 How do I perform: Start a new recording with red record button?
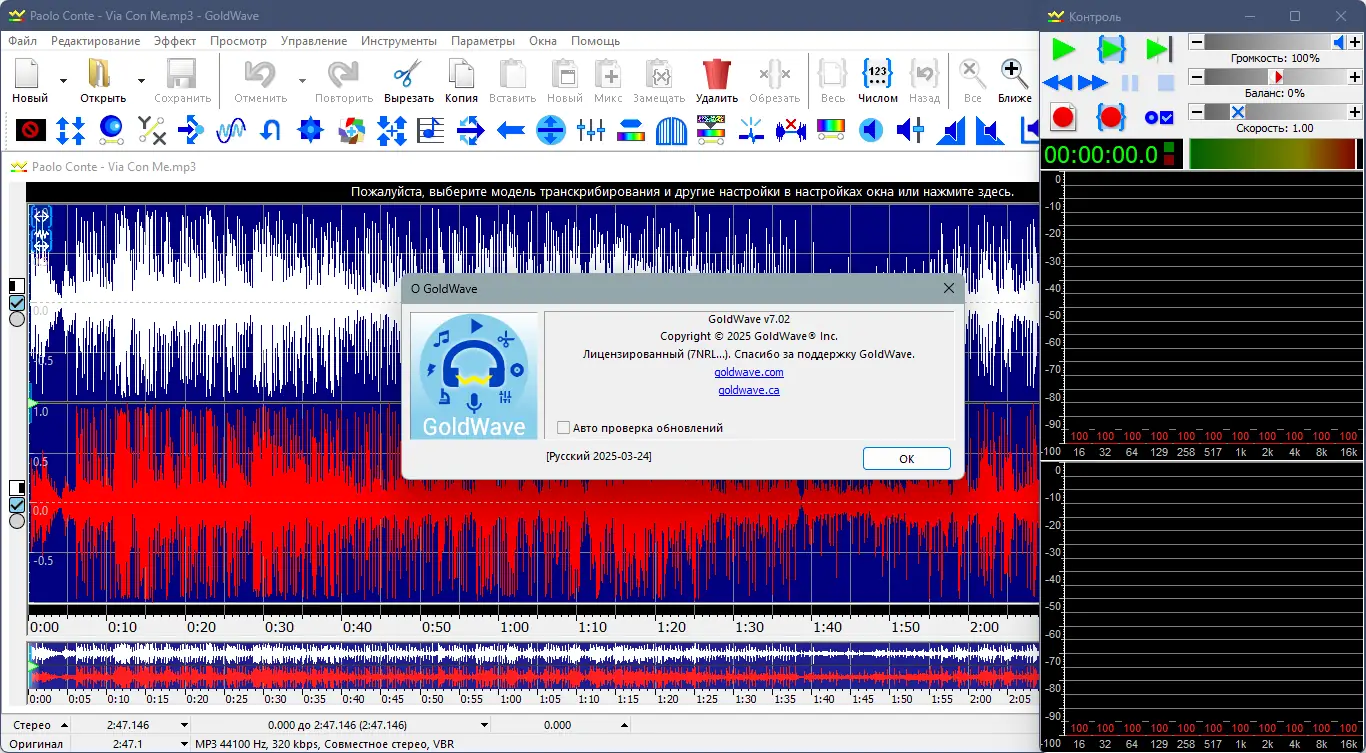point(1063,117)
